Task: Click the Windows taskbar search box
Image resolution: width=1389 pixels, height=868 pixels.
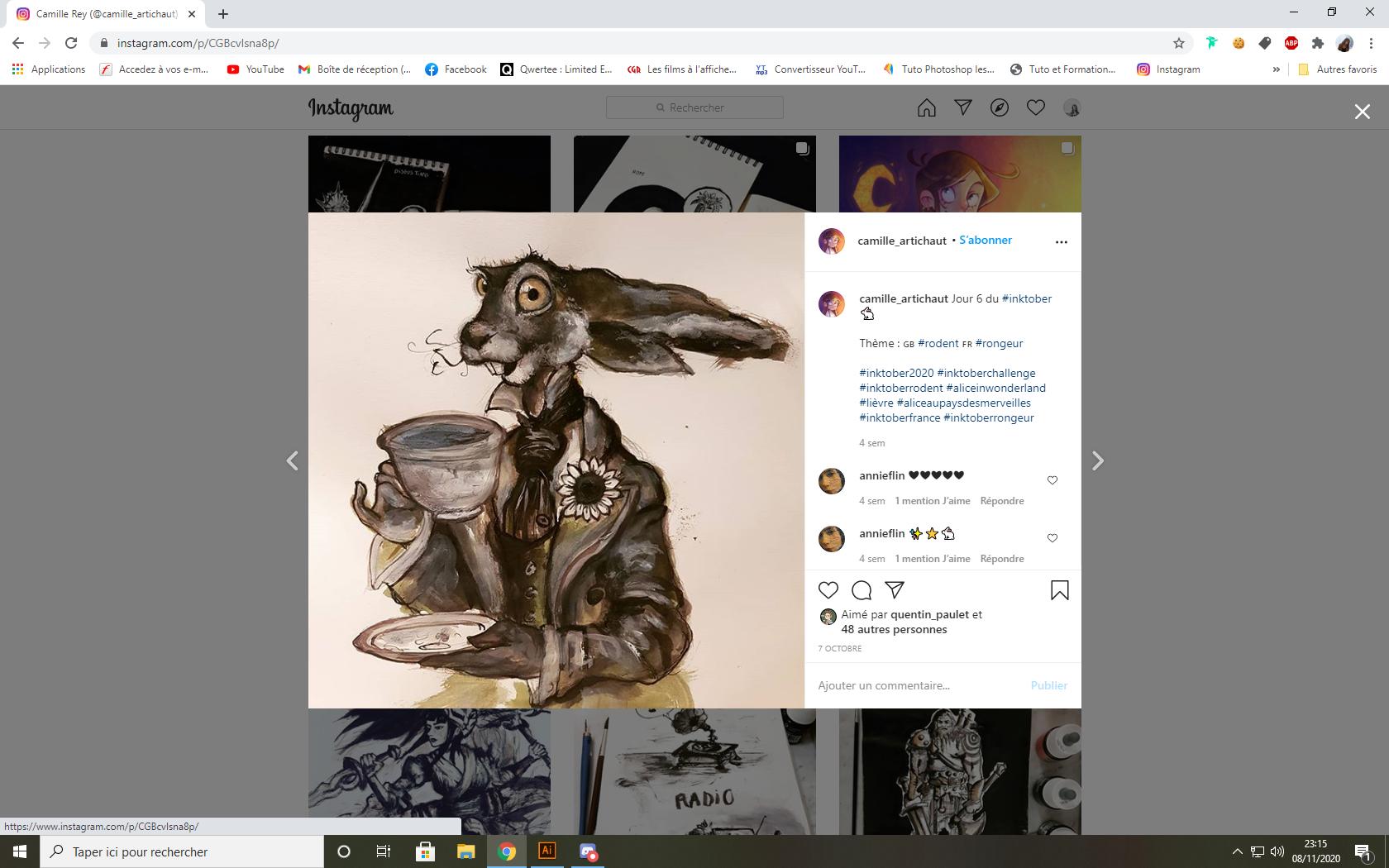Action: pos(182,851)
